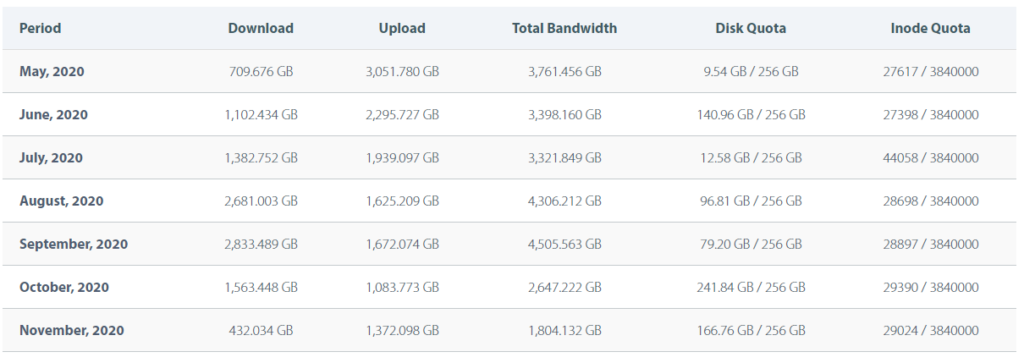
Task: Click the 1,804.132 GB total bandwidth value
Action: 564,330
